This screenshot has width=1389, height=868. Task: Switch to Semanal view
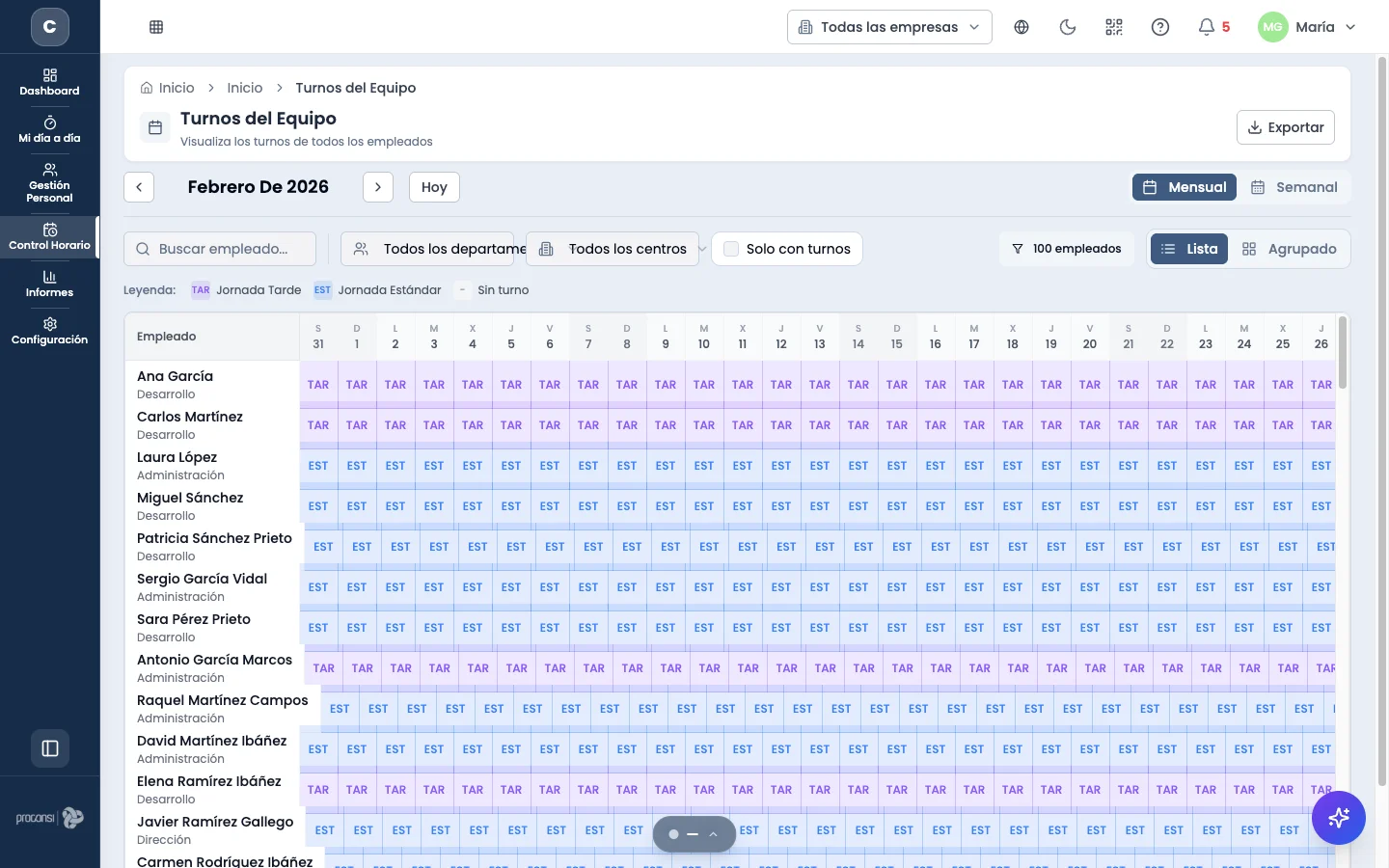1294,187
